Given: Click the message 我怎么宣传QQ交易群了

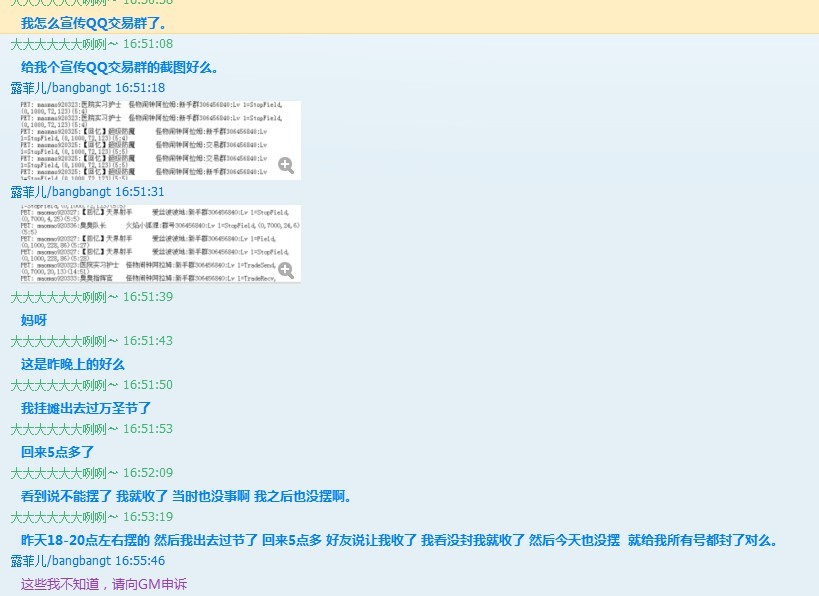Looking at the screenshot, I should tap(95, 23).
